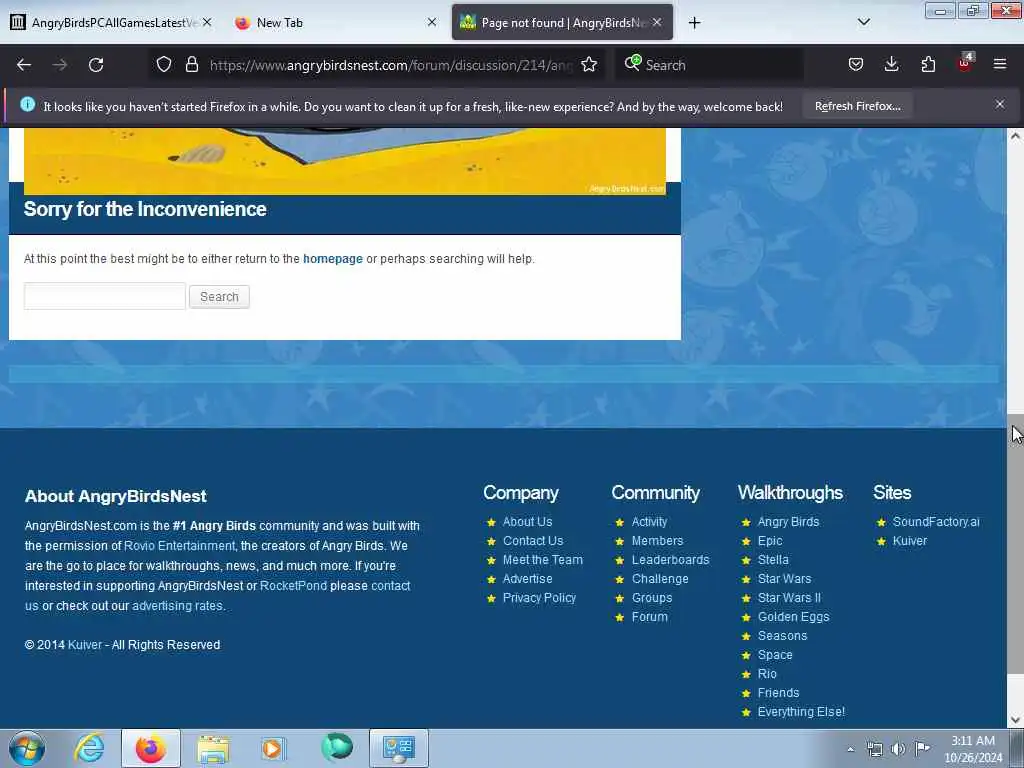Click the homepage link
The height and width of the screenshot is (768, 1024).
332,259
